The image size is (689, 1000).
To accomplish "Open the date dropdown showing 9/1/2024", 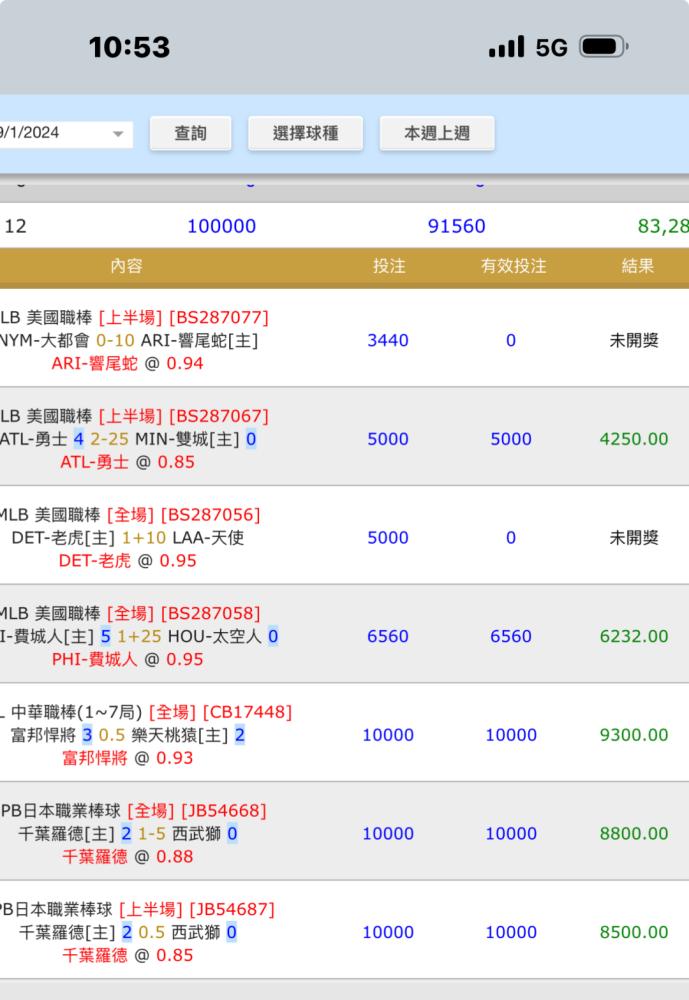I will [x=64, y=134].
